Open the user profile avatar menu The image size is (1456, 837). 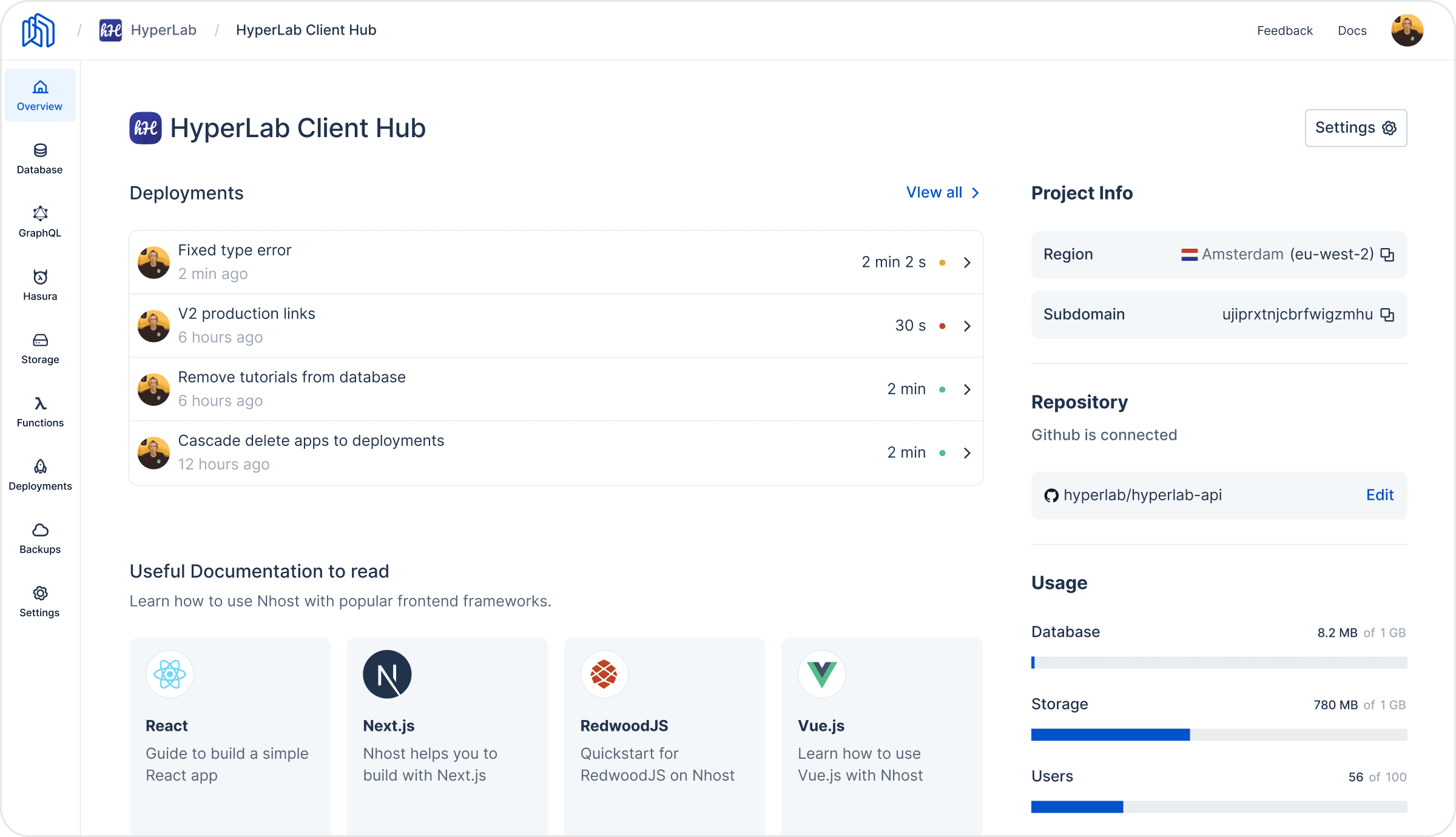click(x=1407, y=30)
